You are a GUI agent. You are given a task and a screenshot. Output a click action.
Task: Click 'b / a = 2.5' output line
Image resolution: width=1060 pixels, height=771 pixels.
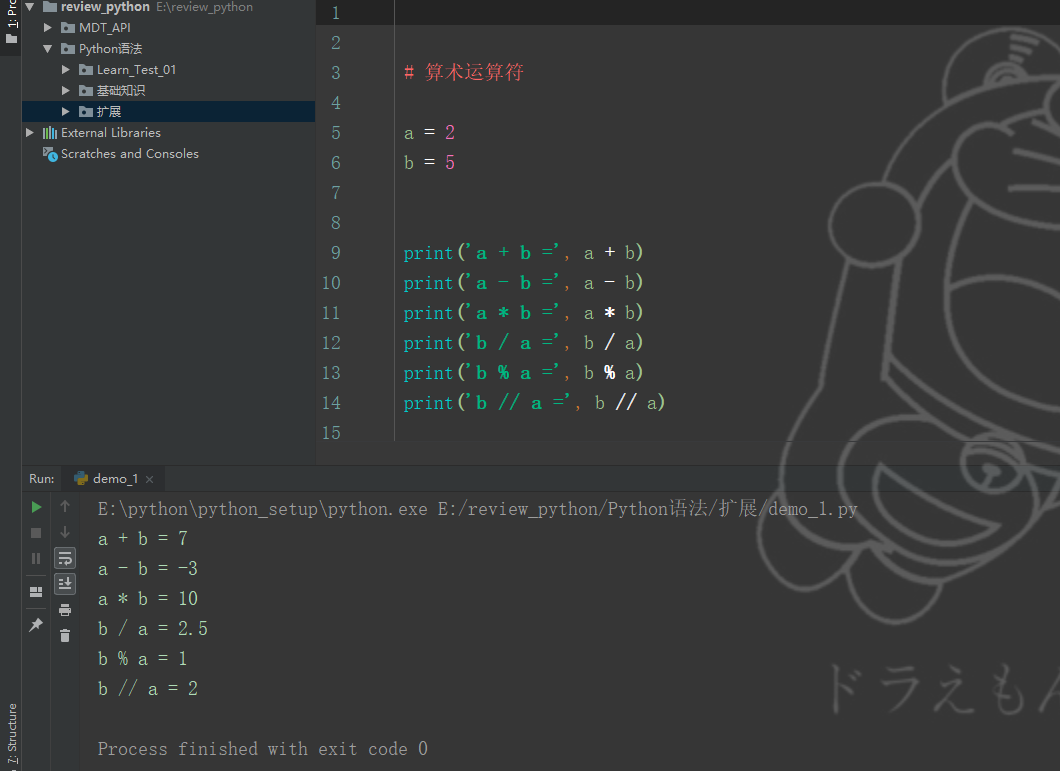tap(153, 629)
